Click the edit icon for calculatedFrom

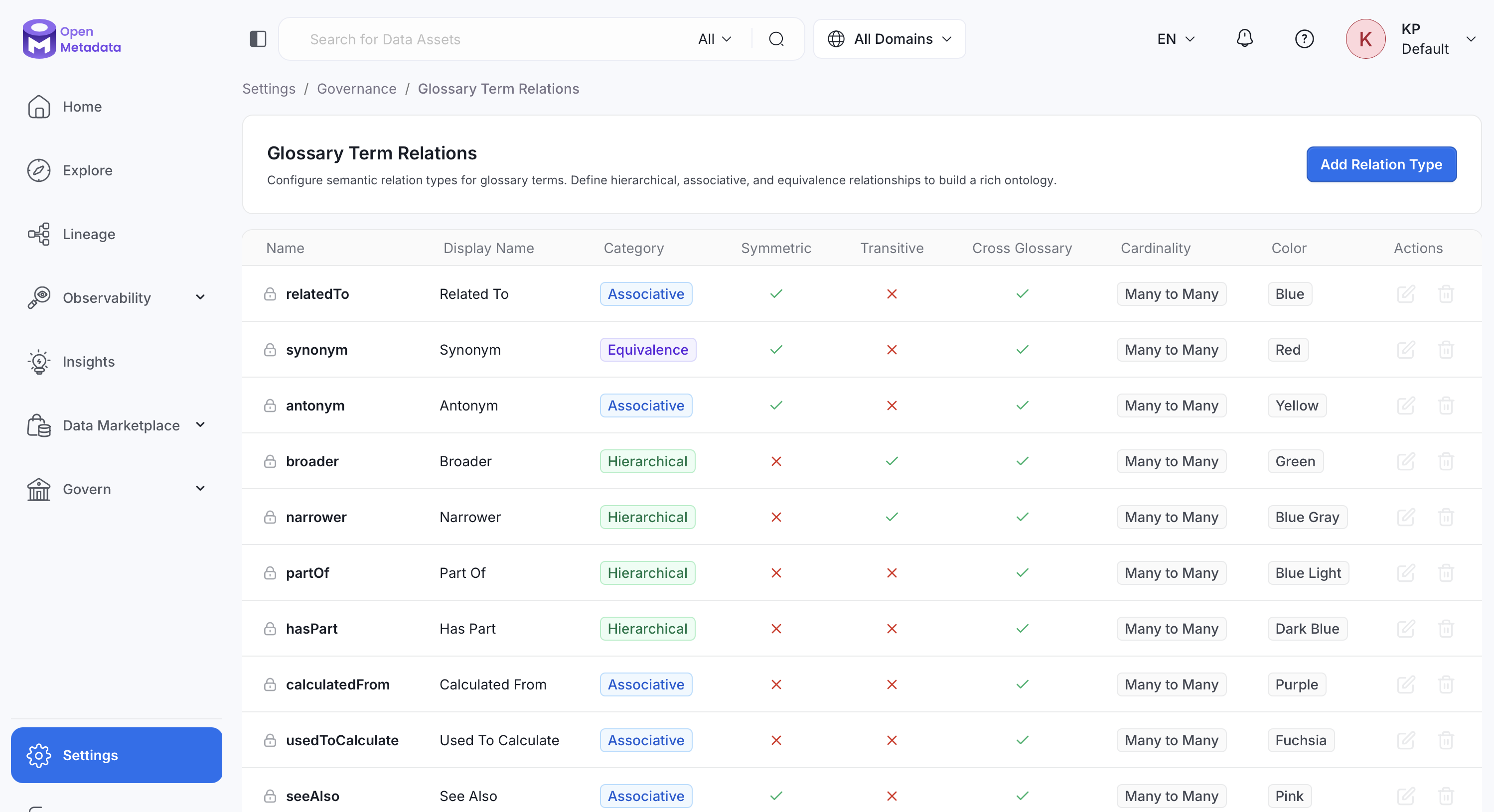pyautogui.click(x=1405, y=684)
